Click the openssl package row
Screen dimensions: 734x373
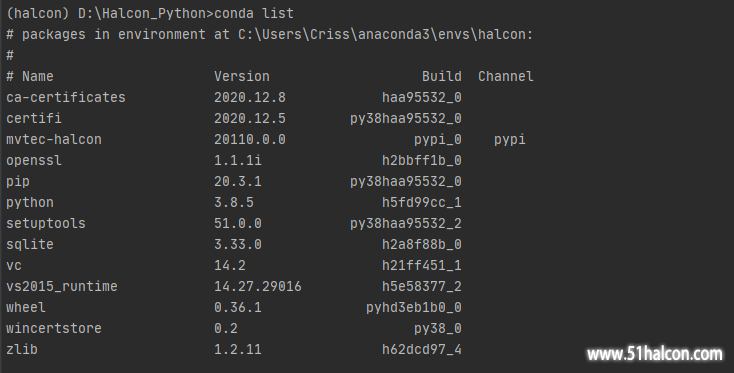coord(234,161)
